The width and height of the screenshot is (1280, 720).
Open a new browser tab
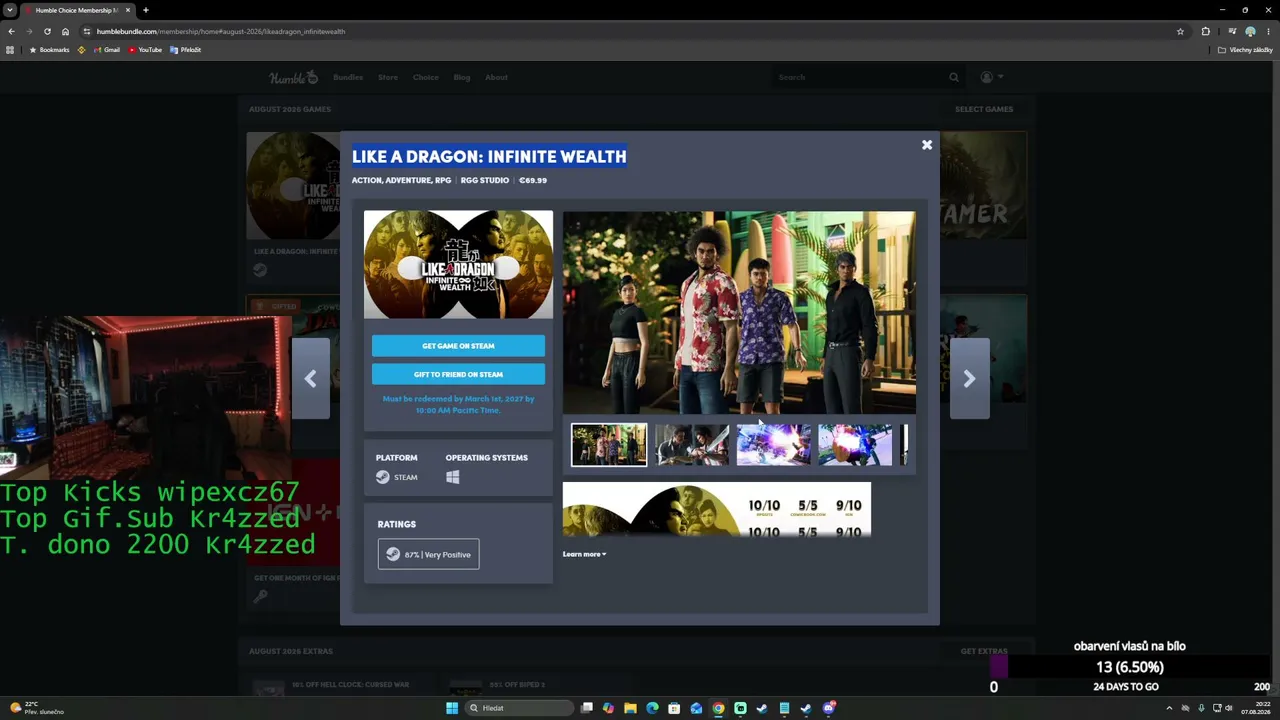coord(146,10)
